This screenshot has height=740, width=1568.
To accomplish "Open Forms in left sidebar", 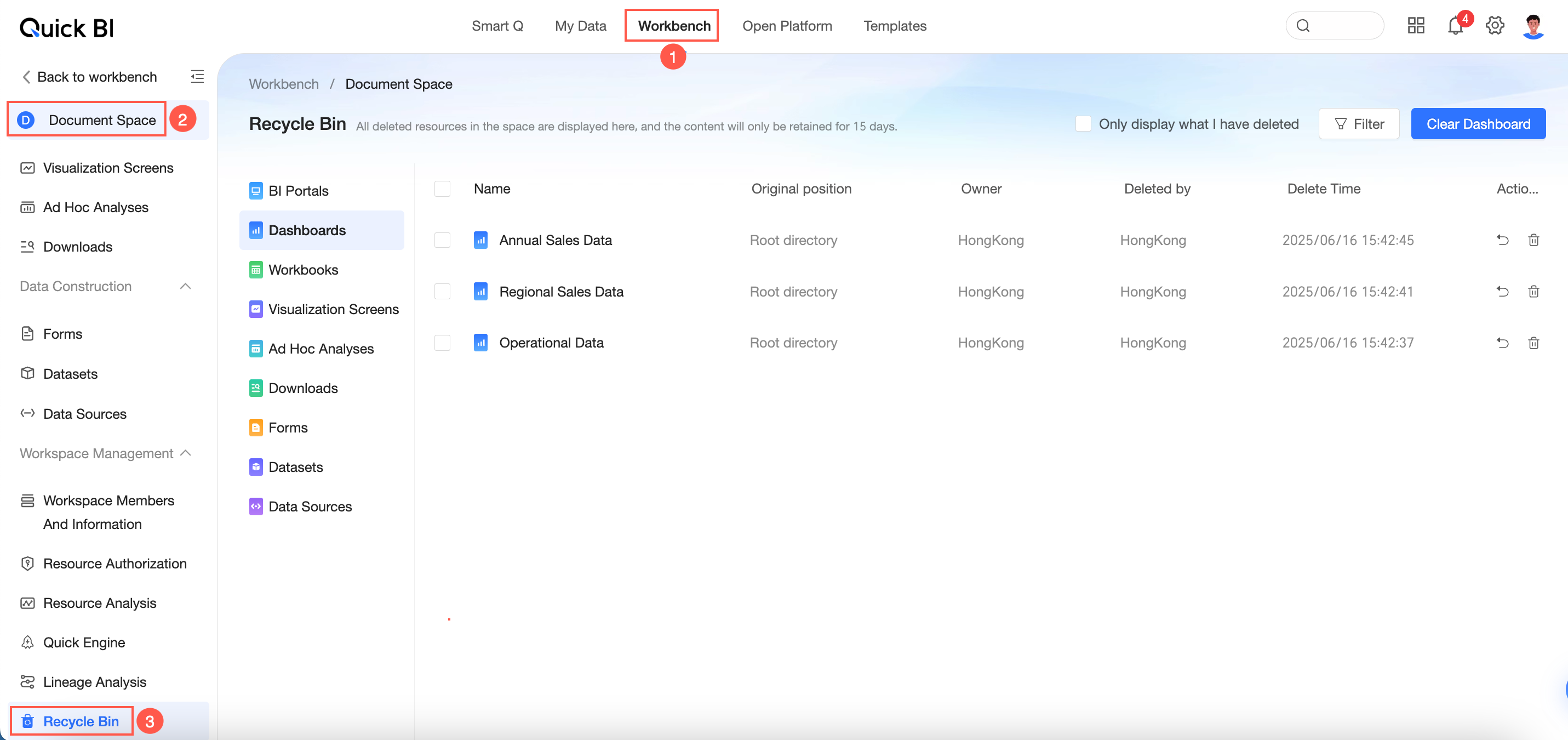I will click(x=62, y=334).
